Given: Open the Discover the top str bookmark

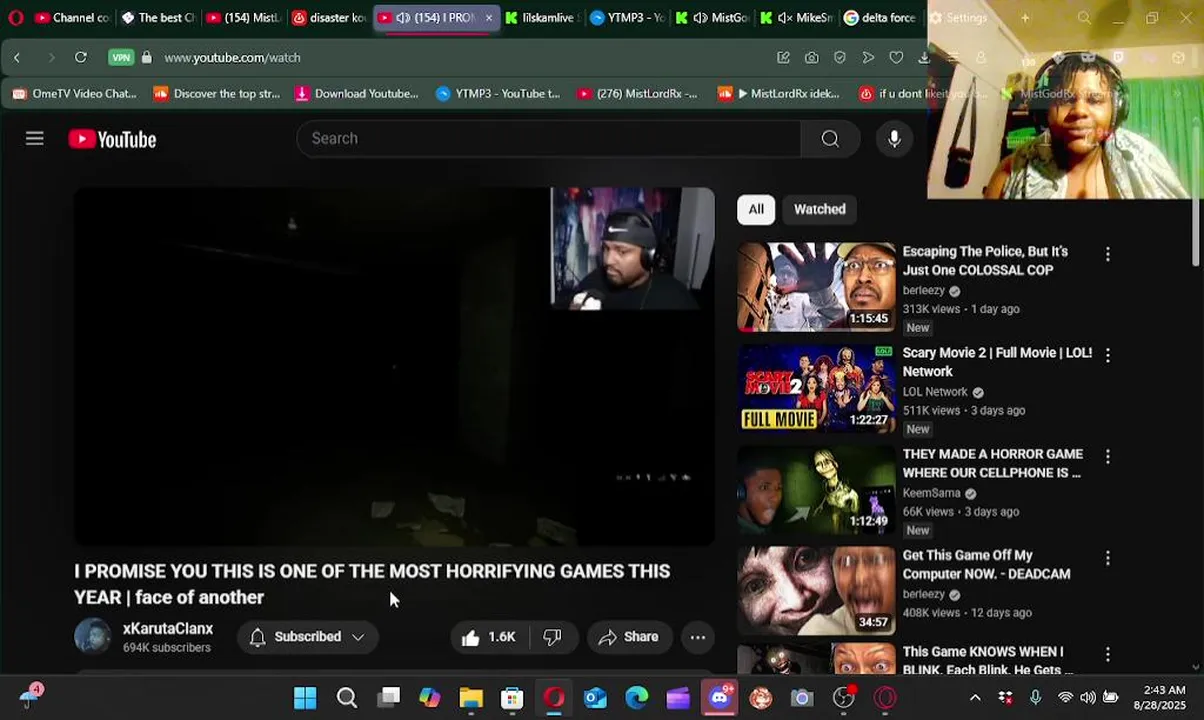Looking at the screenshot, I should point(217,94).
